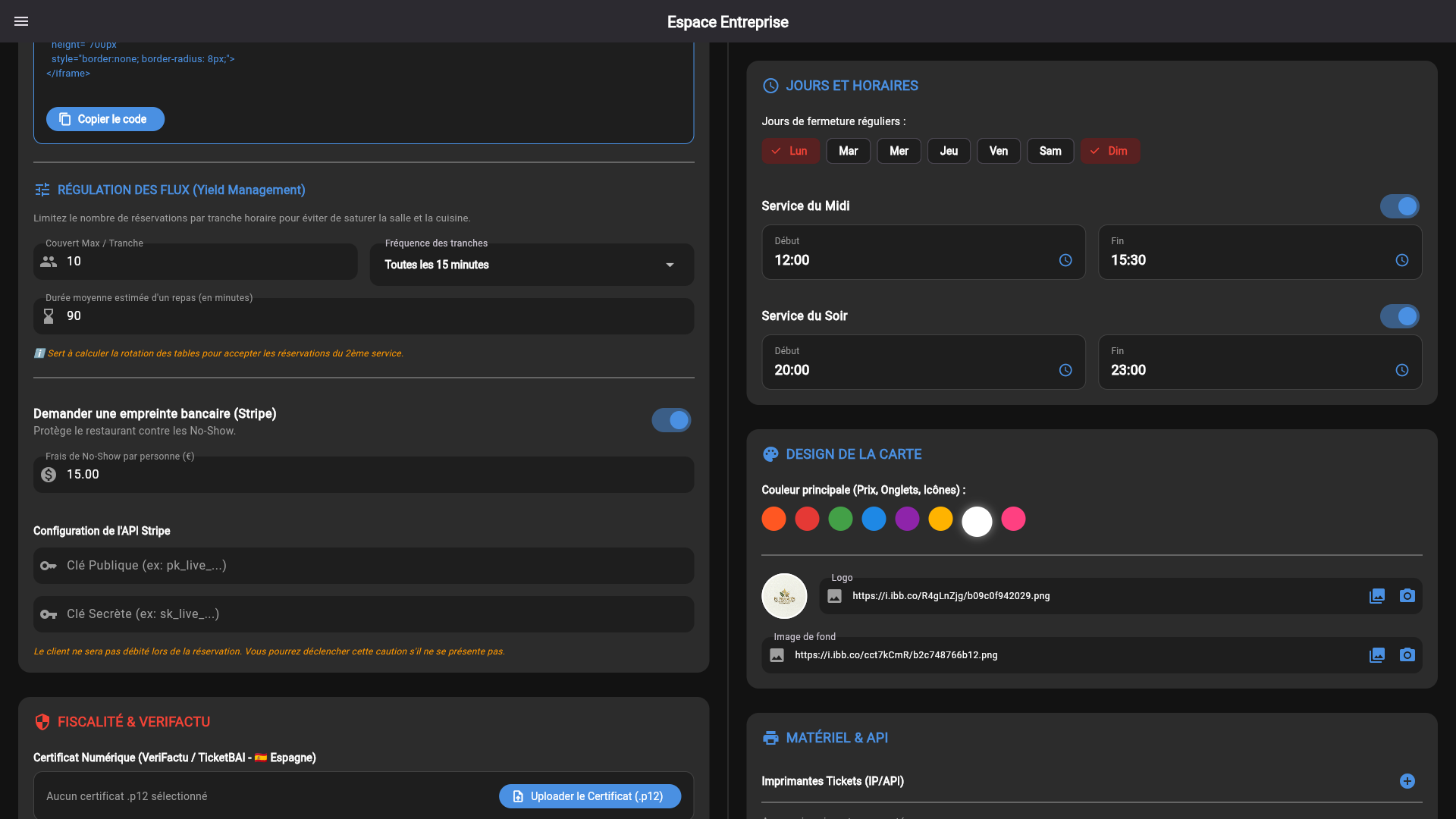Image resolution: width=1456 pixels, height=819 pixels.
Task: Open gallery picker for the Logo
Action: coord(1377,596)
